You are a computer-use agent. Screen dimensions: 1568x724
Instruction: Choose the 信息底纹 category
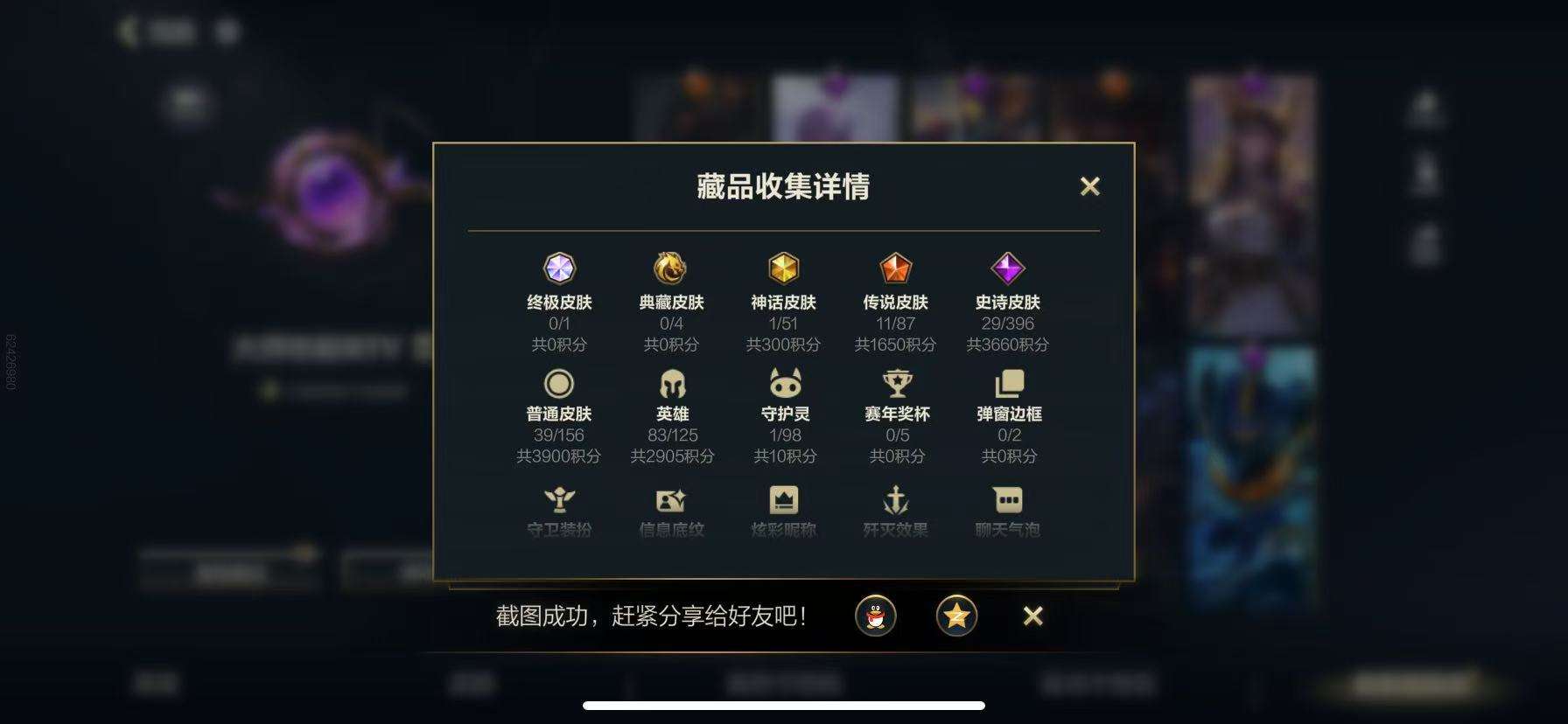[x=671, y=512]
